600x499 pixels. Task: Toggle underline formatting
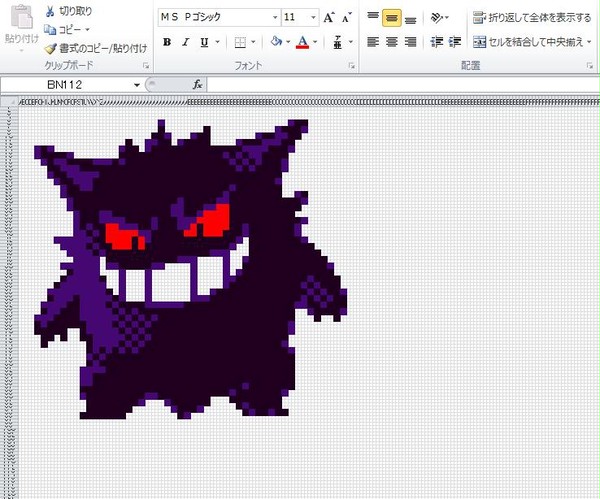pyautogui.click(x=204, y=42)
